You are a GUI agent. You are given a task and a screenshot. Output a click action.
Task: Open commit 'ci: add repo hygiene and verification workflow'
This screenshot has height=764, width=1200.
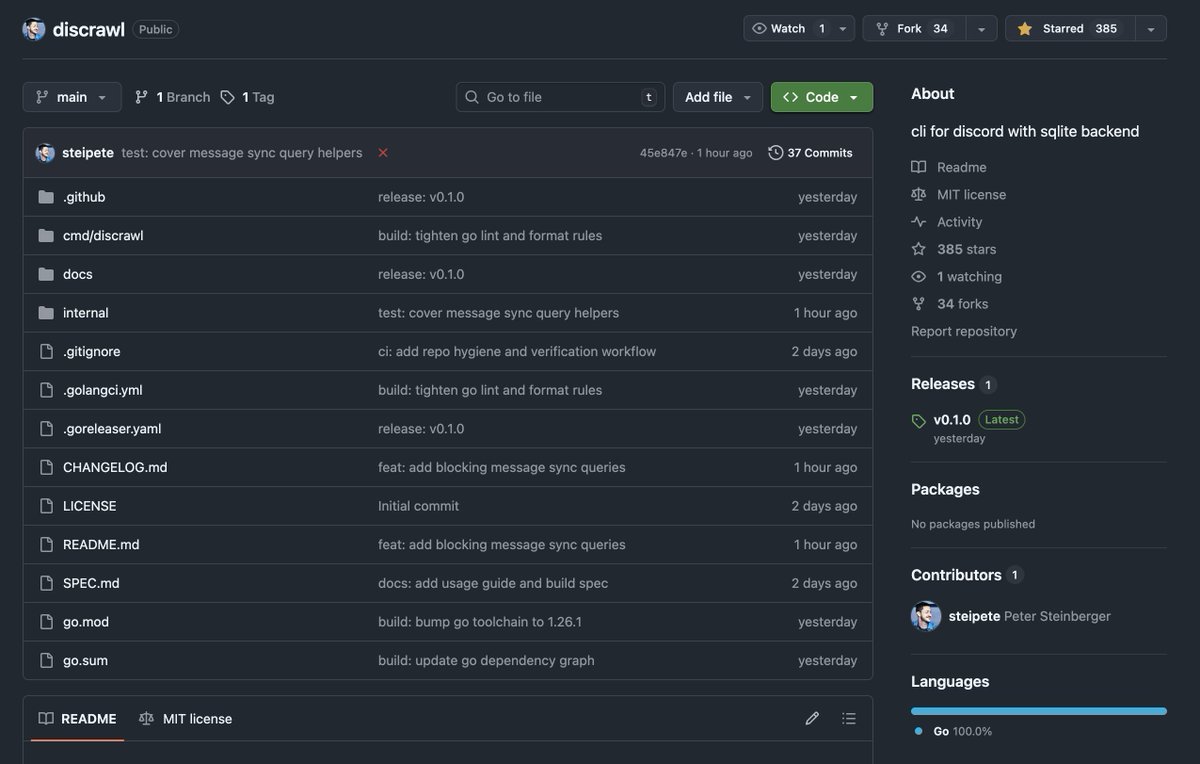click(x=517, y=352)
